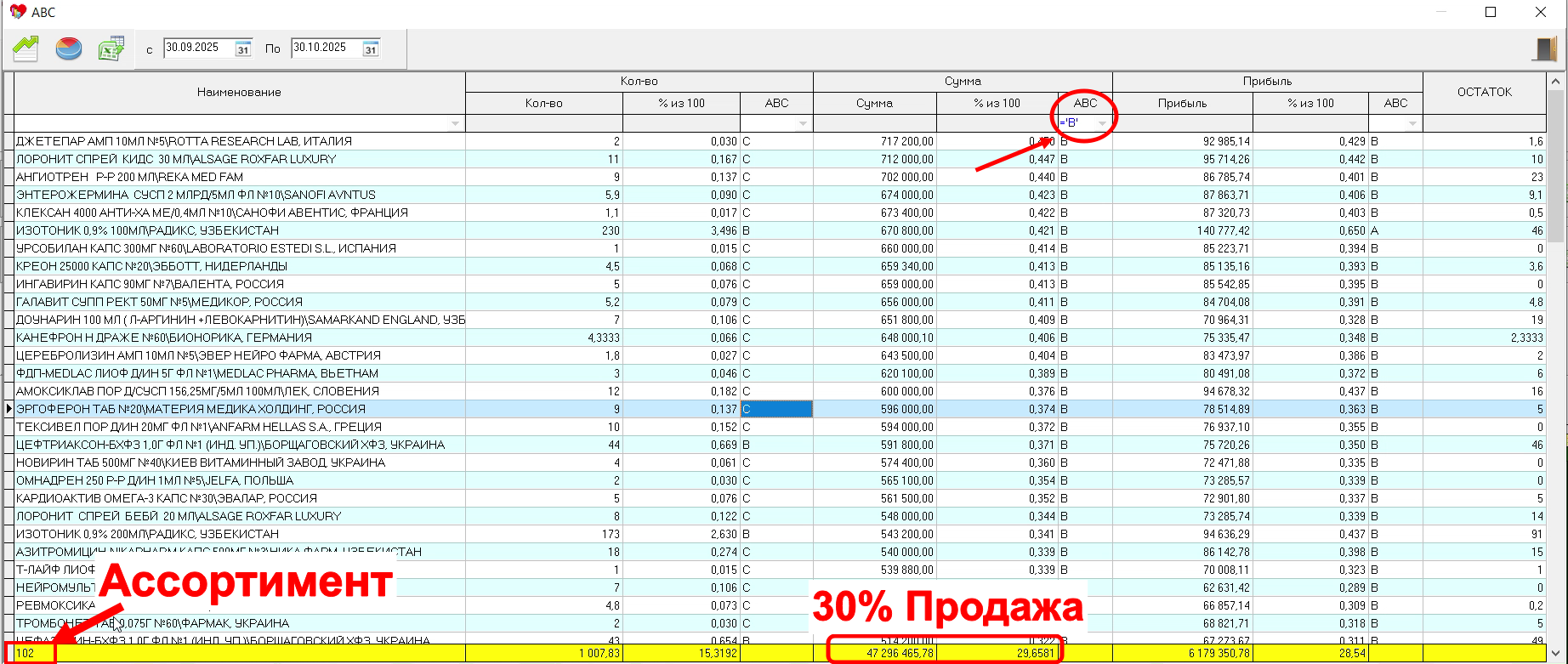Click remaining stock cell 2,3333

(x=1485, y=338)
